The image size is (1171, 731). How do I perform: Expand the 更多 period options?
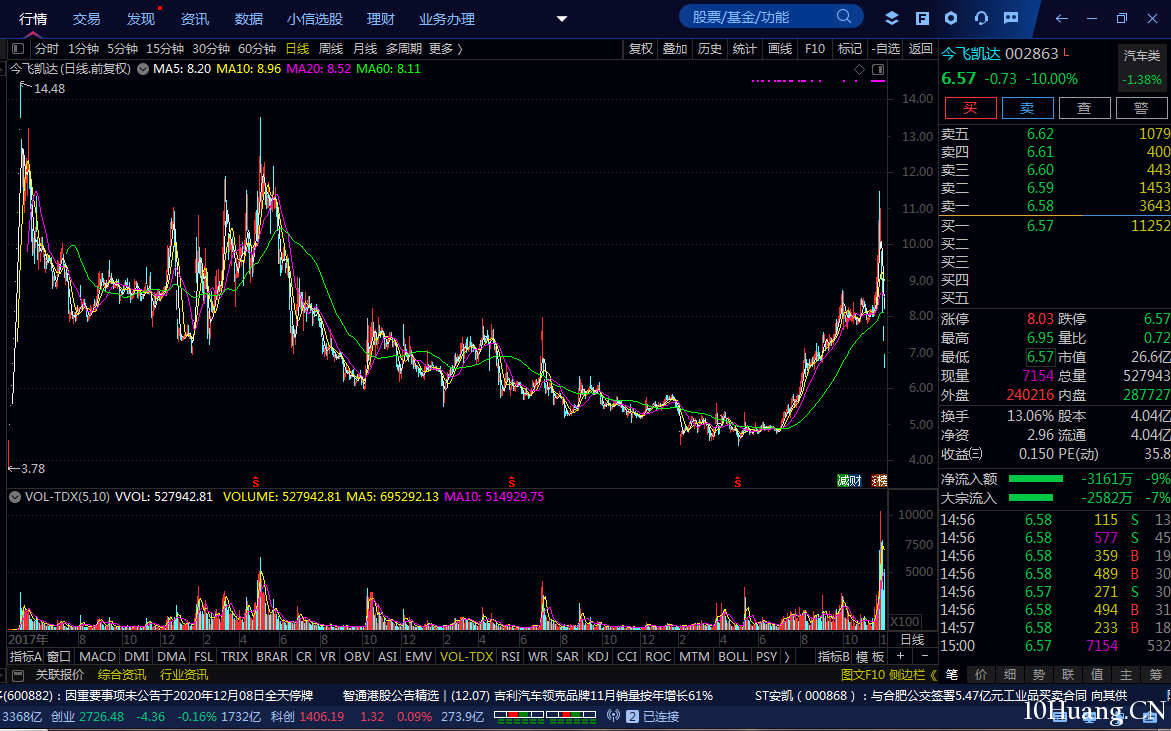coord(446,49)
